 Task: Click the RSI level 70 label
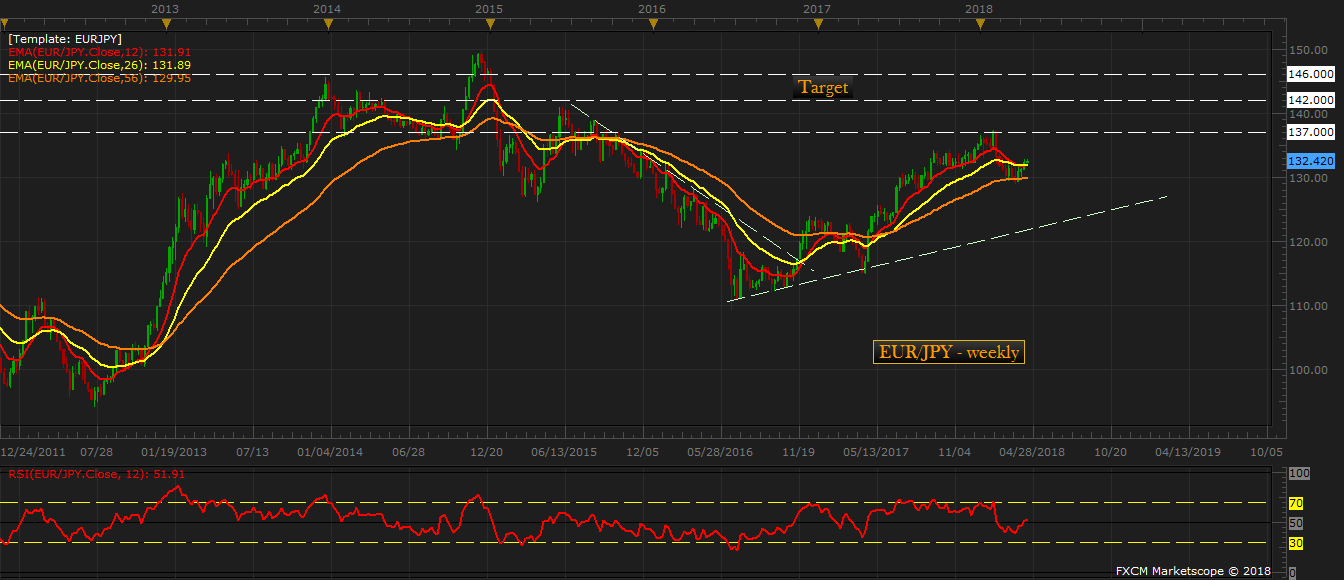1295,503
